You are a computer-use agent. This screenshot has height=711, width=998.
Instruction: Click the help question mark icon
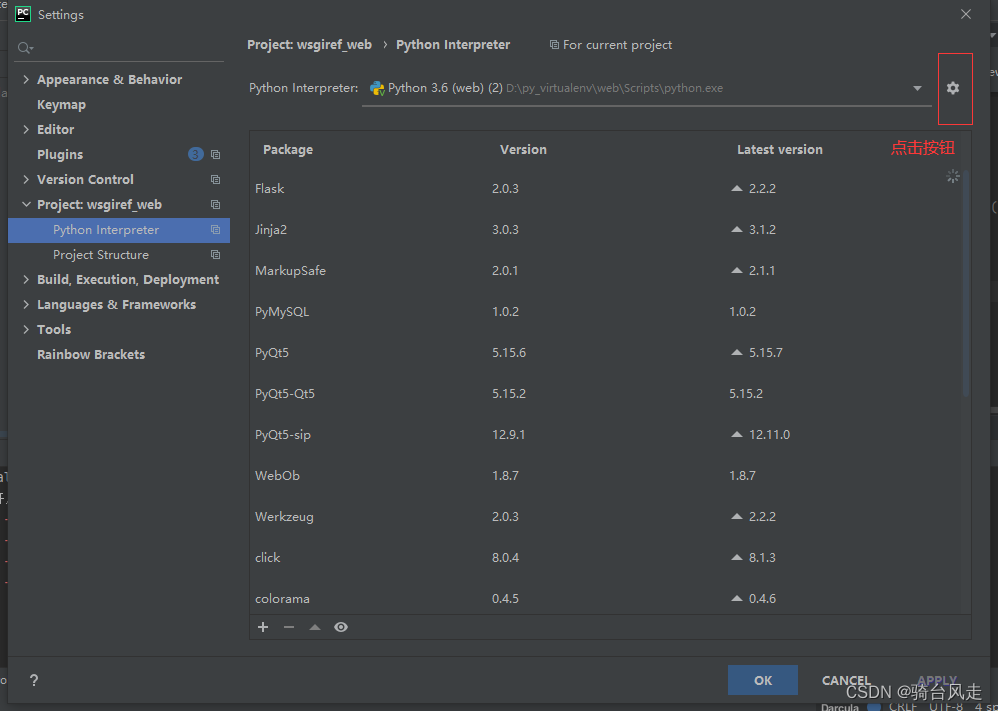click(34, 680)
